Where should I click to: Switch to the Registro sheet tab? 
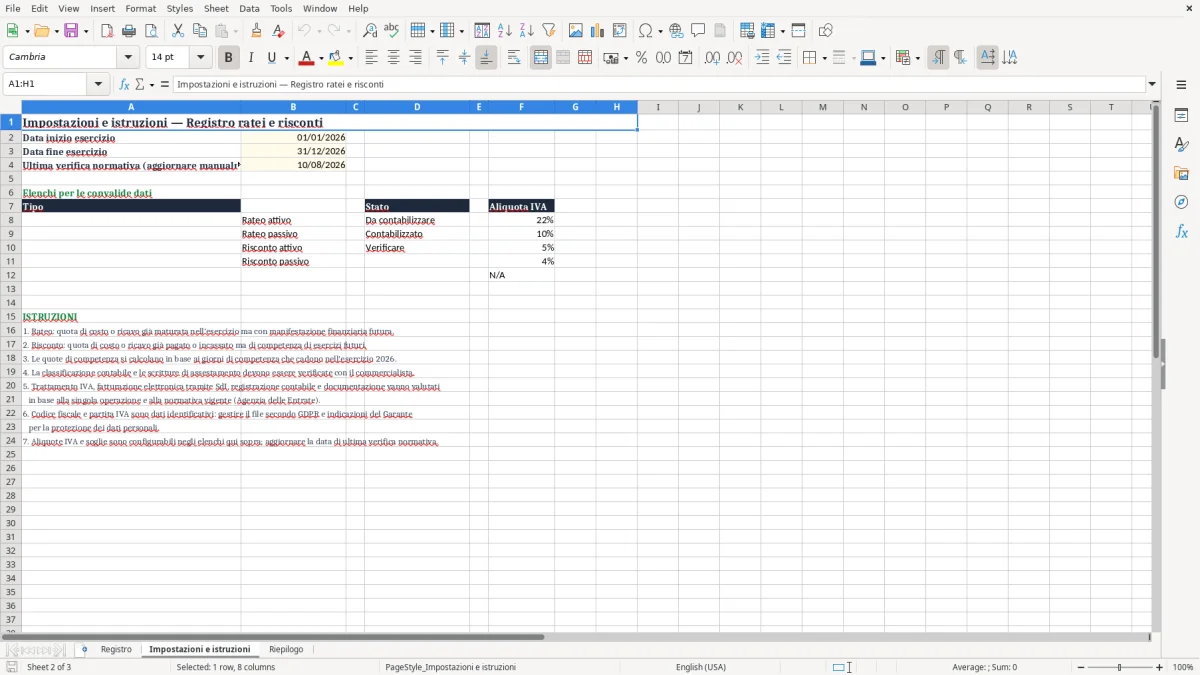pyautogui.click(x=116, y=650)
